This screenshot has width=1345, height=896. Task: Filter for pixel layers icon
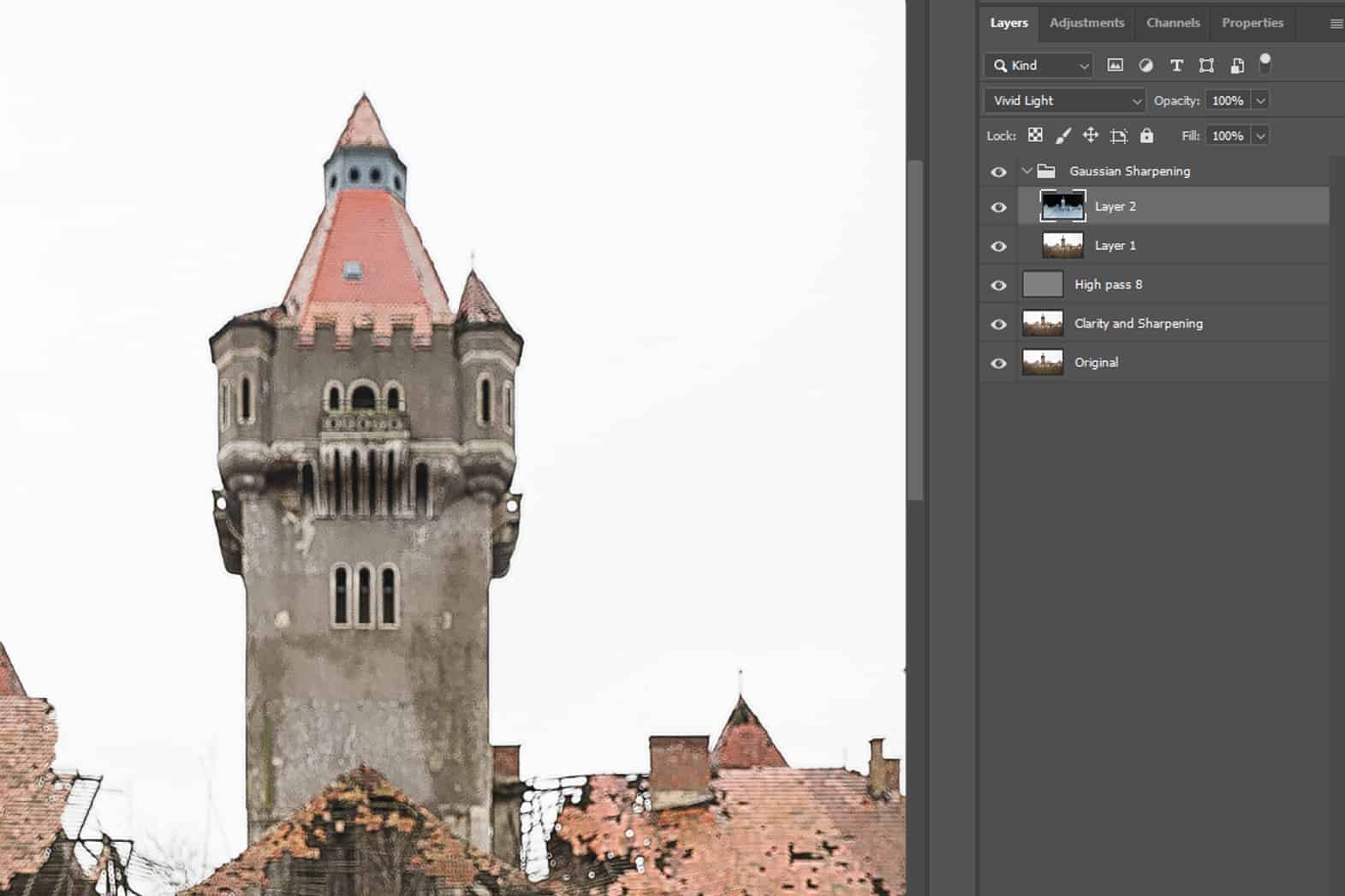1115,65
